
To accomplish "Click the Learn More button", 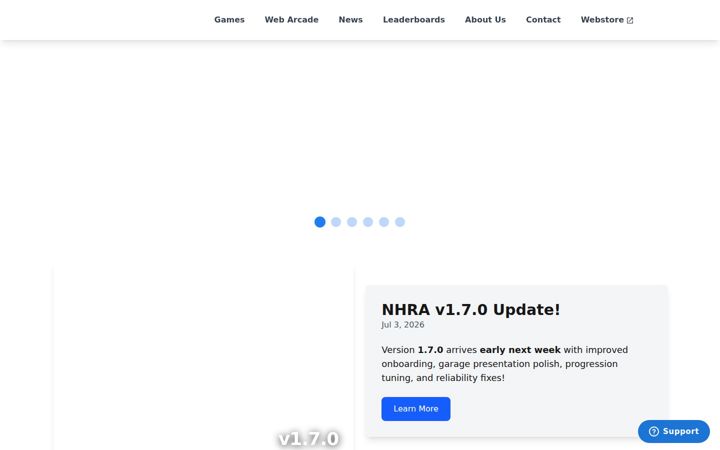I will pyautogui.click(x=416, y=409).
